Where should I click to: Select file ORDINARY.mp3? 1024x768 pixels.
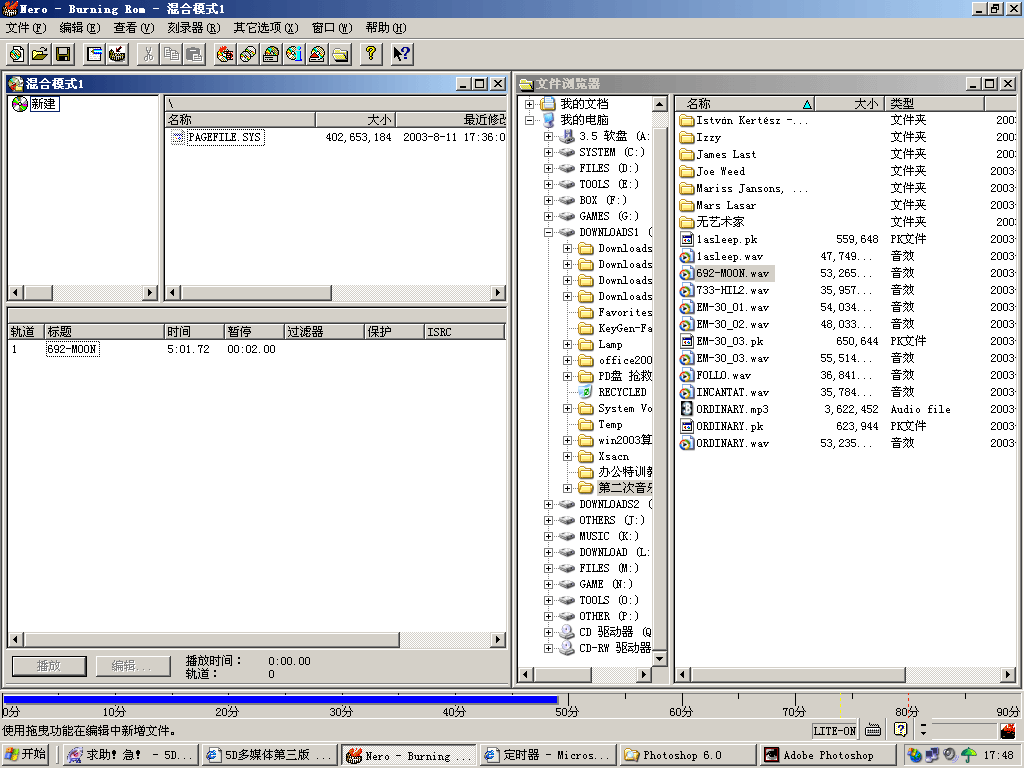pyautogui.click(x=732, y=409)
